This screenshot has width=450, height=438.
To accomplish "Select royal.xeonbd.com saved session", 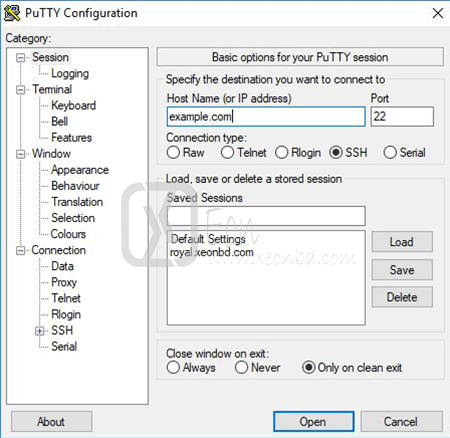I will [212, 252].
